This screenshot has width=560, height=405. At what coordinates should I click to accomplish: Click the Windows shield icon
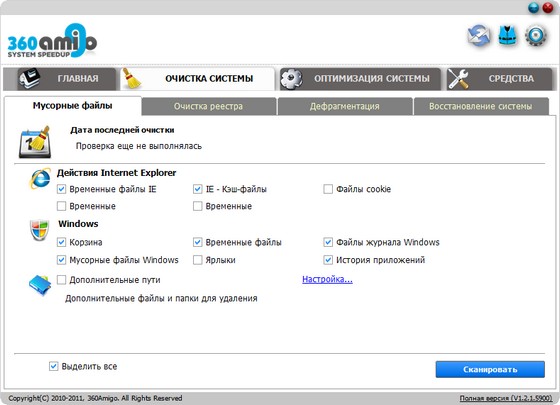pyautogui.click(x=39, y=230)
